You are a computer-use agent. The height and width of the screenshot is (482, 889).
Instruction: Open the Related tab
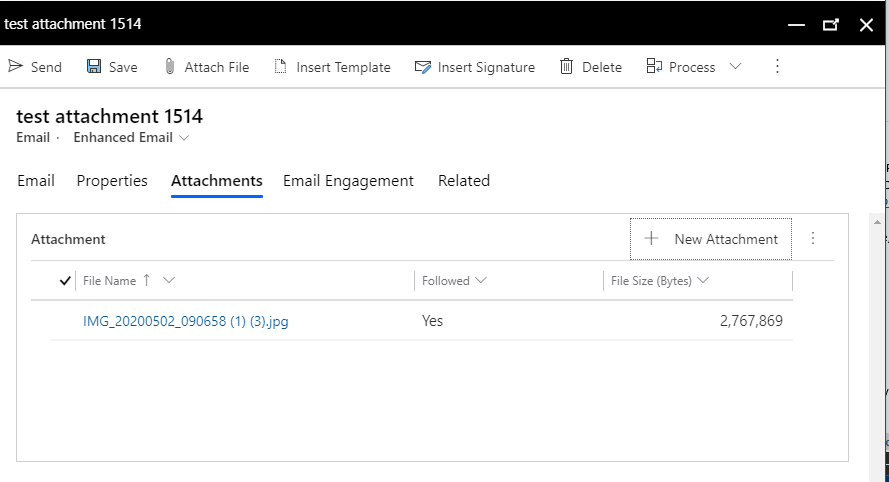pos(464,181)
